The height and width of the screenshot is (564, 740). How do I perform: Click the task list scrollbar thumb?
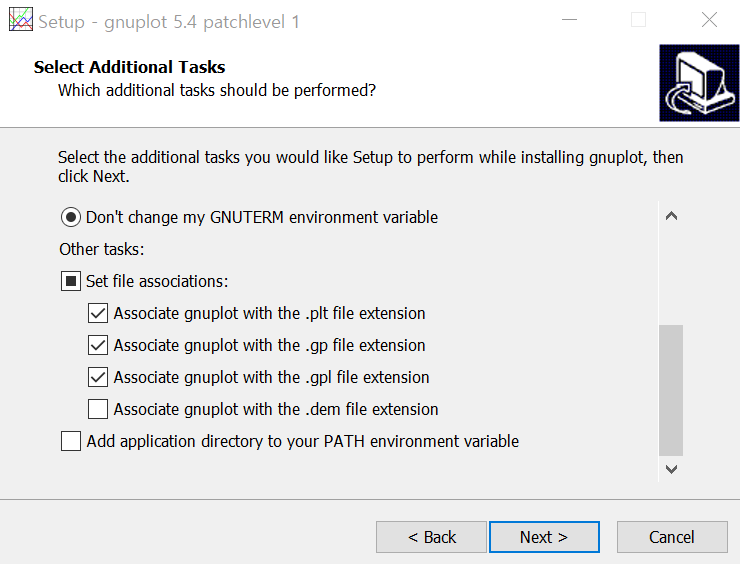(671, 390)
